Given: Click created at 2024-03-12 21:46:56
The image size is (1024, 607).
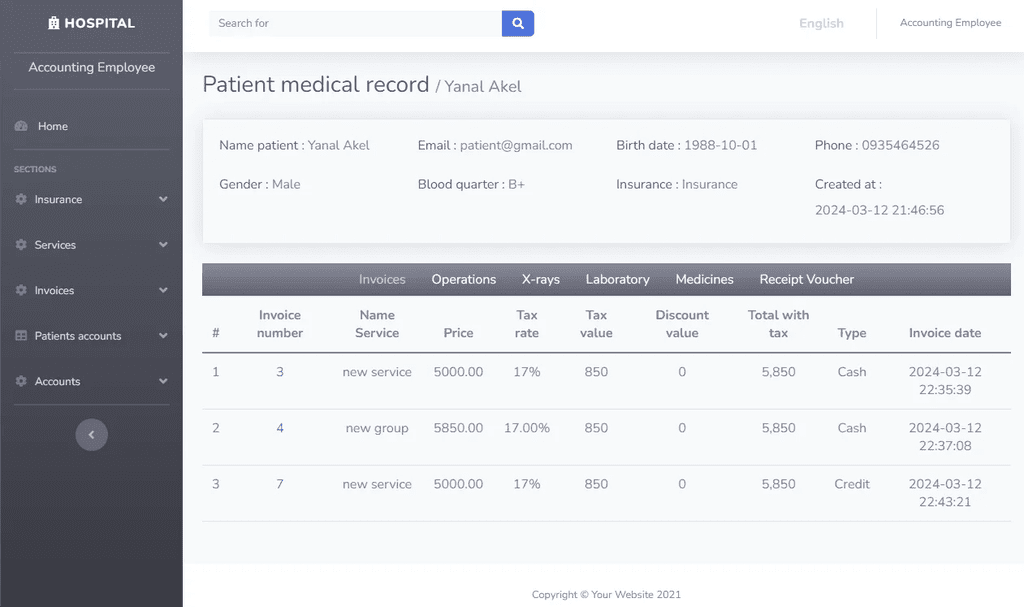Looking at the screenshot, I should point(879,210).
